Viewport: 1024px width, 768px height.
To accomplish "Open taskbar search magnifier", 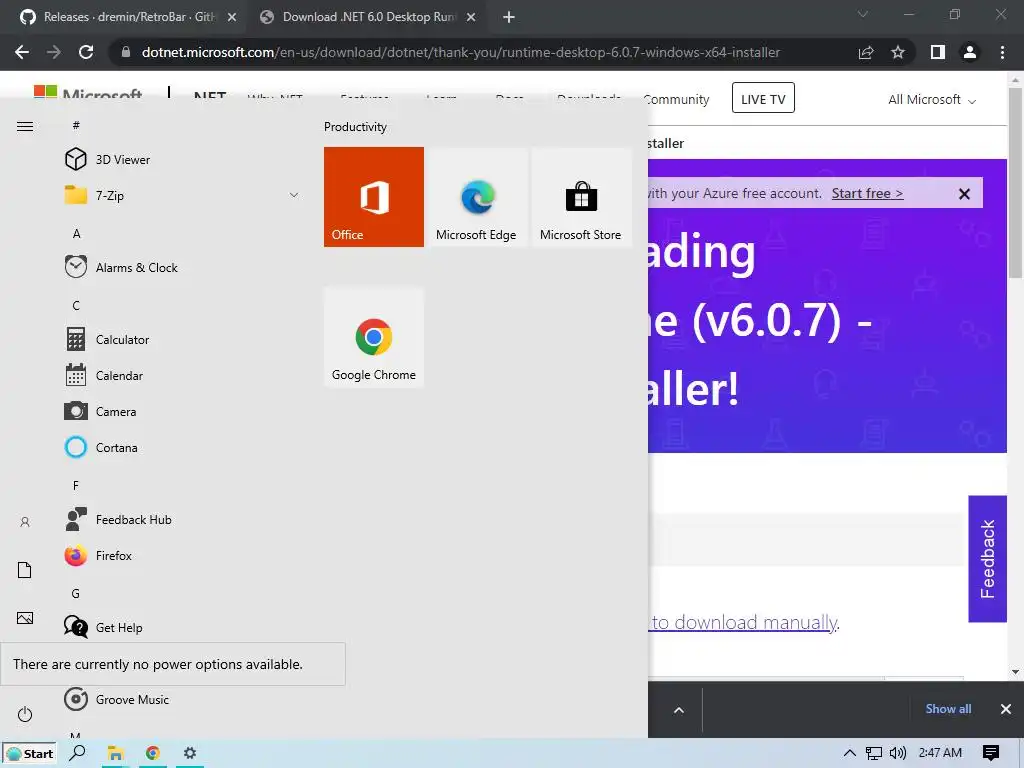I will pos(78,752).
